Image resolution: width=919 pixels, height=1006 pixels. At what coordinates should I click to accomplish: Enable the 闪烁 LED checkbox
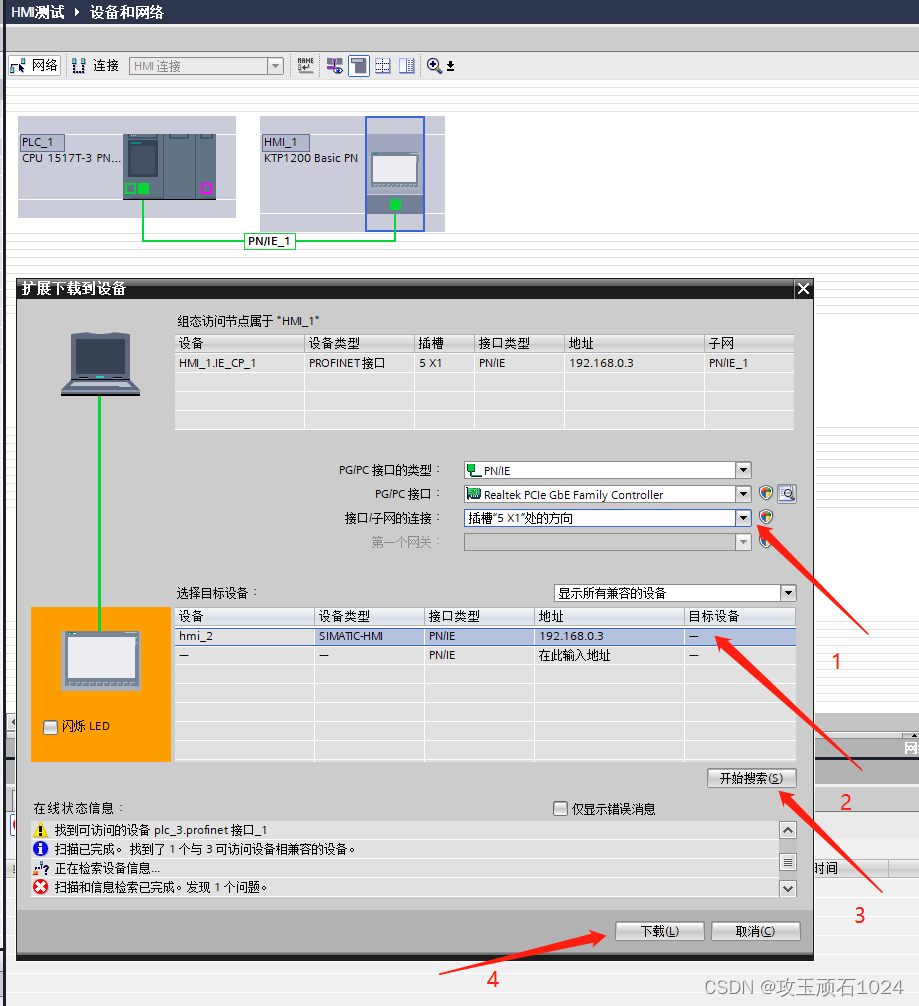coord(50,727)
